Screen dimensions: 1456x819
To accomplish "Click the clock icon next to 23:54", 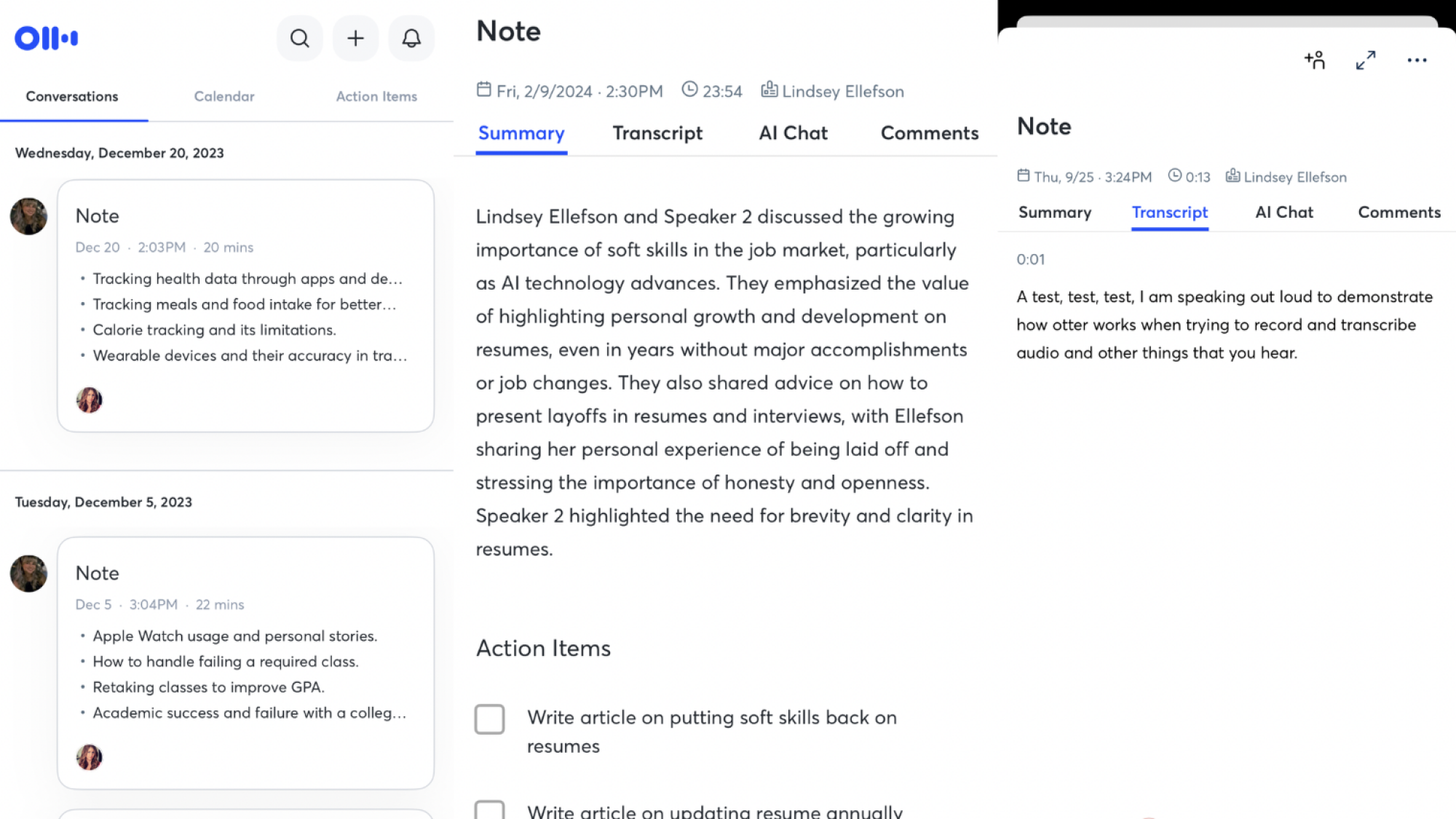I will [x=689, y=90].
